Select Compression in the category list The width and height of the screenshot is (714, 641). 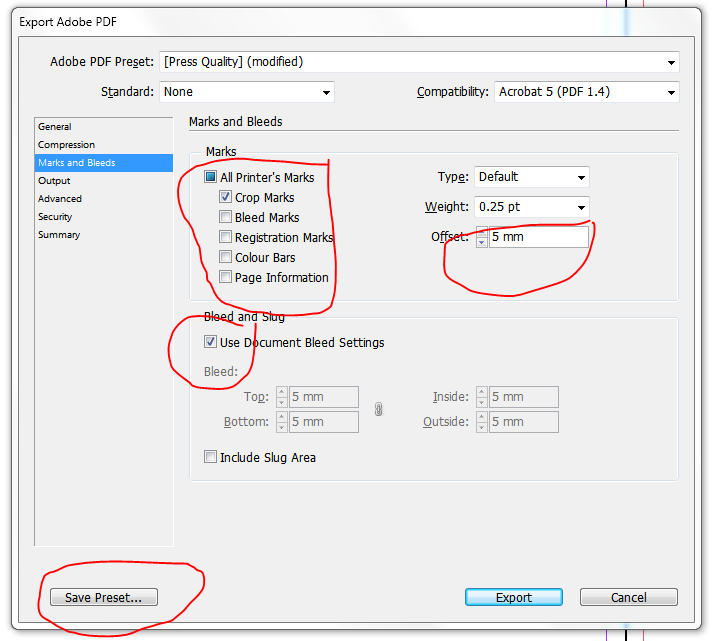pyautogui.click(x=104, y=145)
